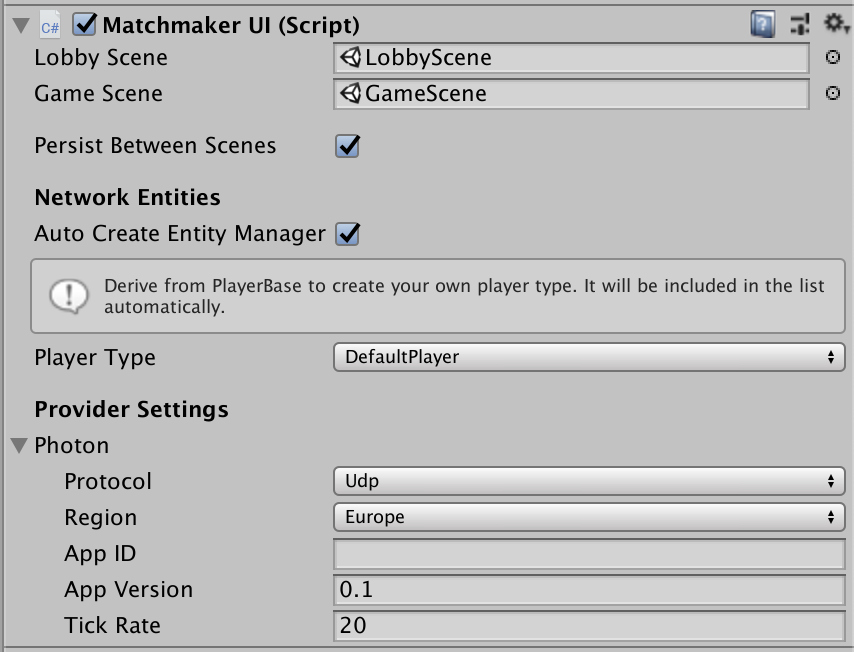854x652 pixels.
Task: Open the Player Type dropdown
Action: click(589, 357)
